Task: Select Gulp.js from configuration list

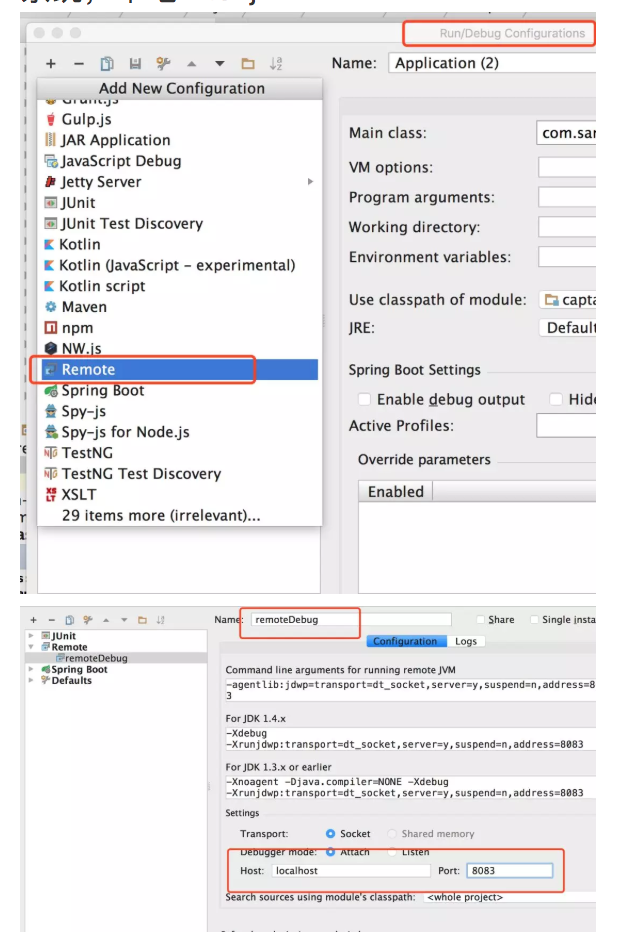Action: (180, 119)
